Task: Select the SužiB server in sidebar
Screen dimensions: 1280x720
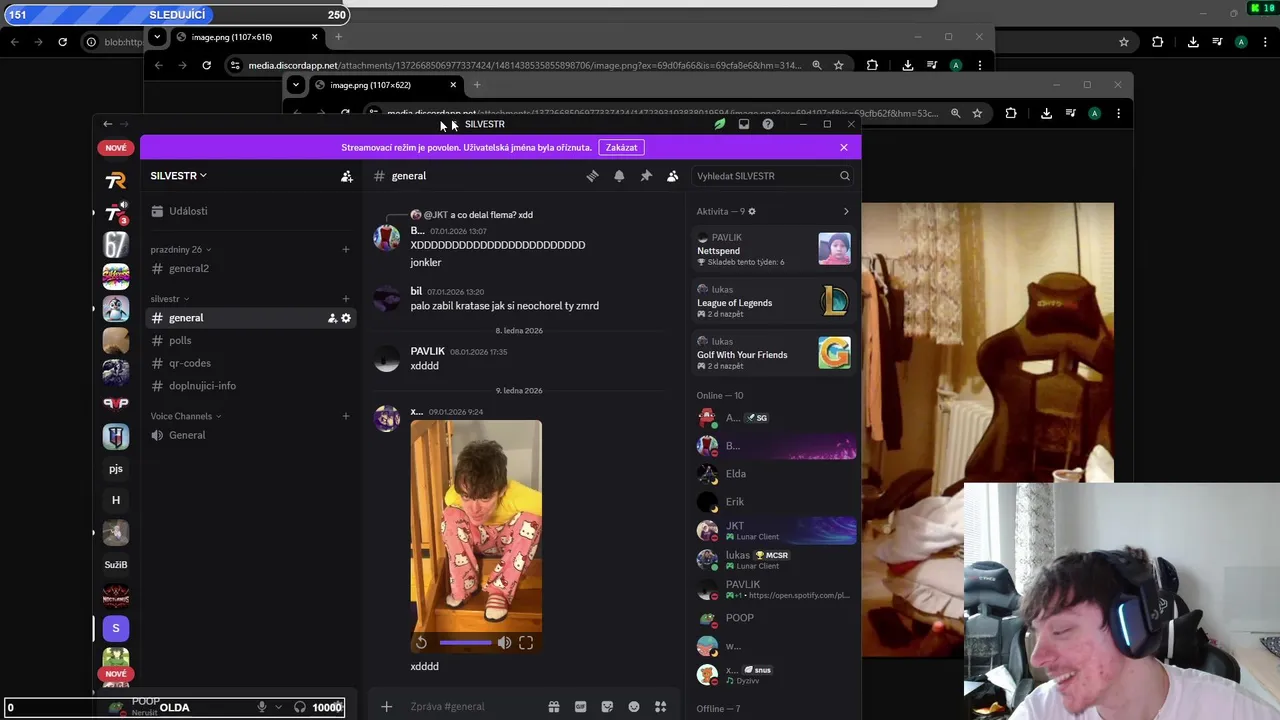Action: coord(116,565)
